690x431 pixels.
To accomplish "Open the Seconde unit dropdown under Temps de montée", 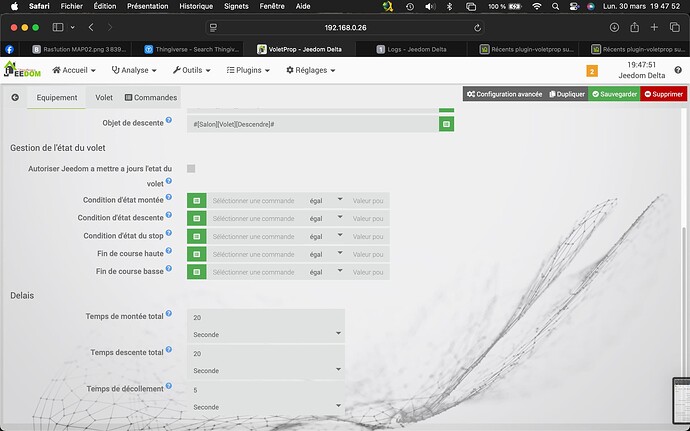I will pos(266,334).
